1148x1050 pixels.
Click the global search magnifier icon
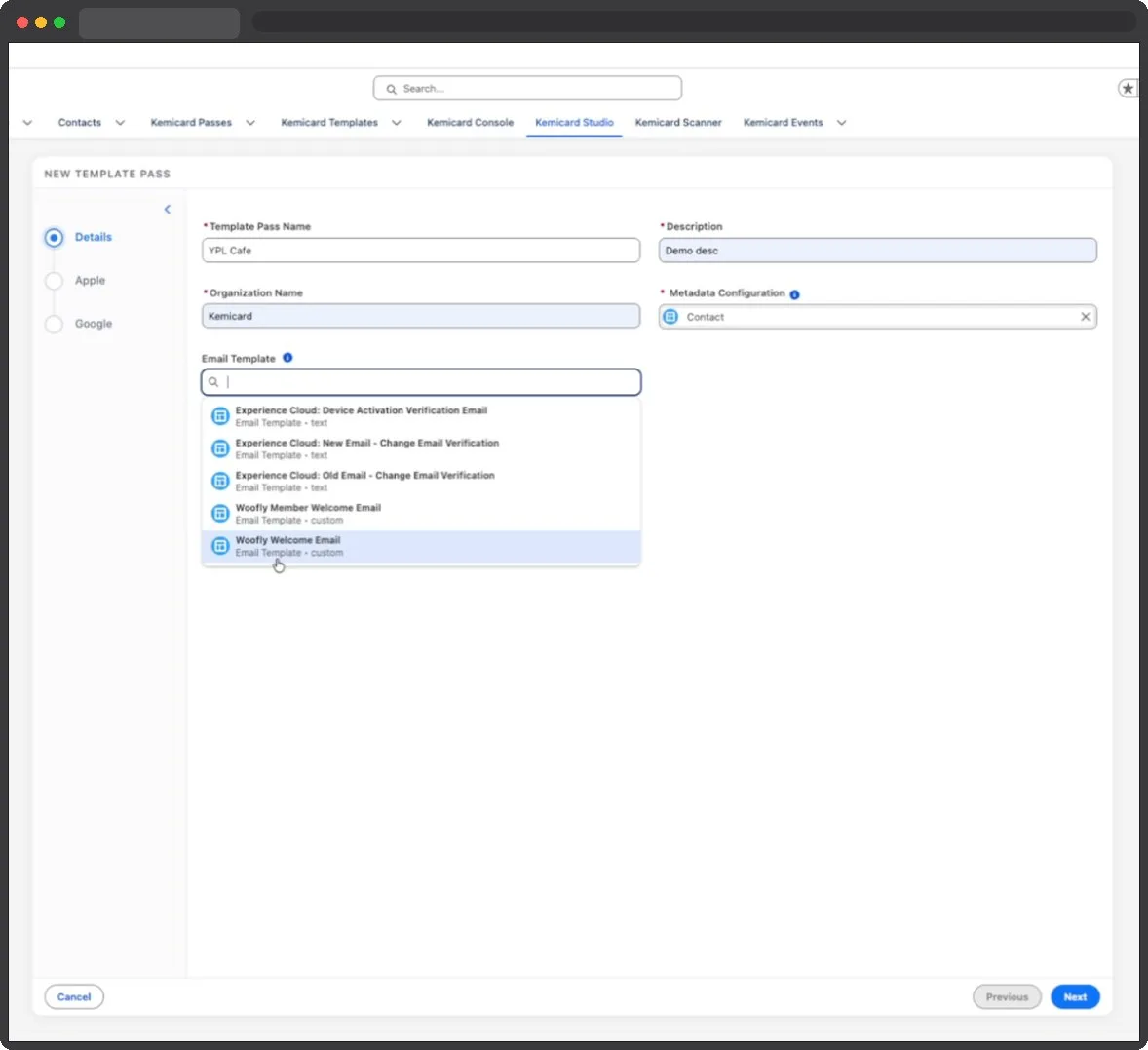(x=391, y=89)
